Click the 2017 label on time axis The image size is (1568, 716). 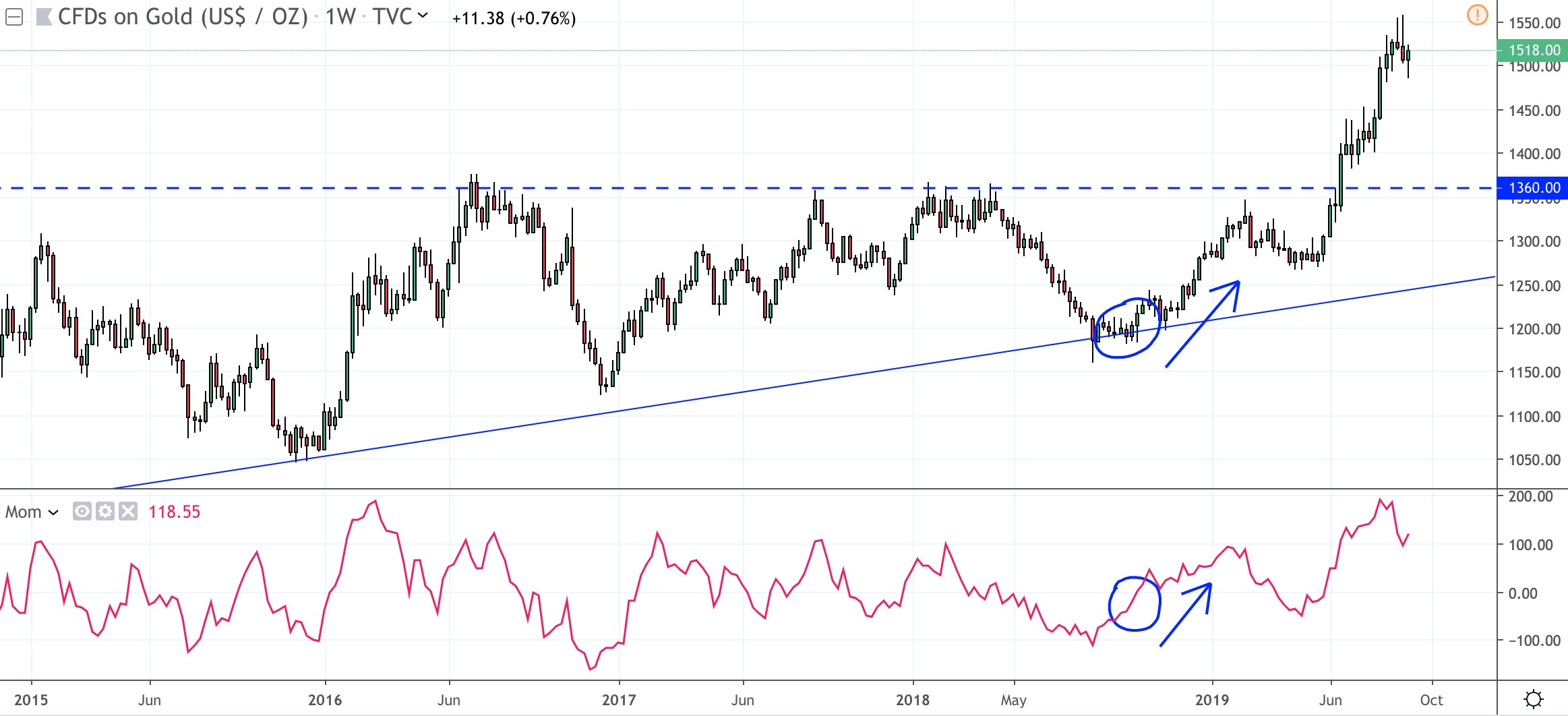click(619, 700)
